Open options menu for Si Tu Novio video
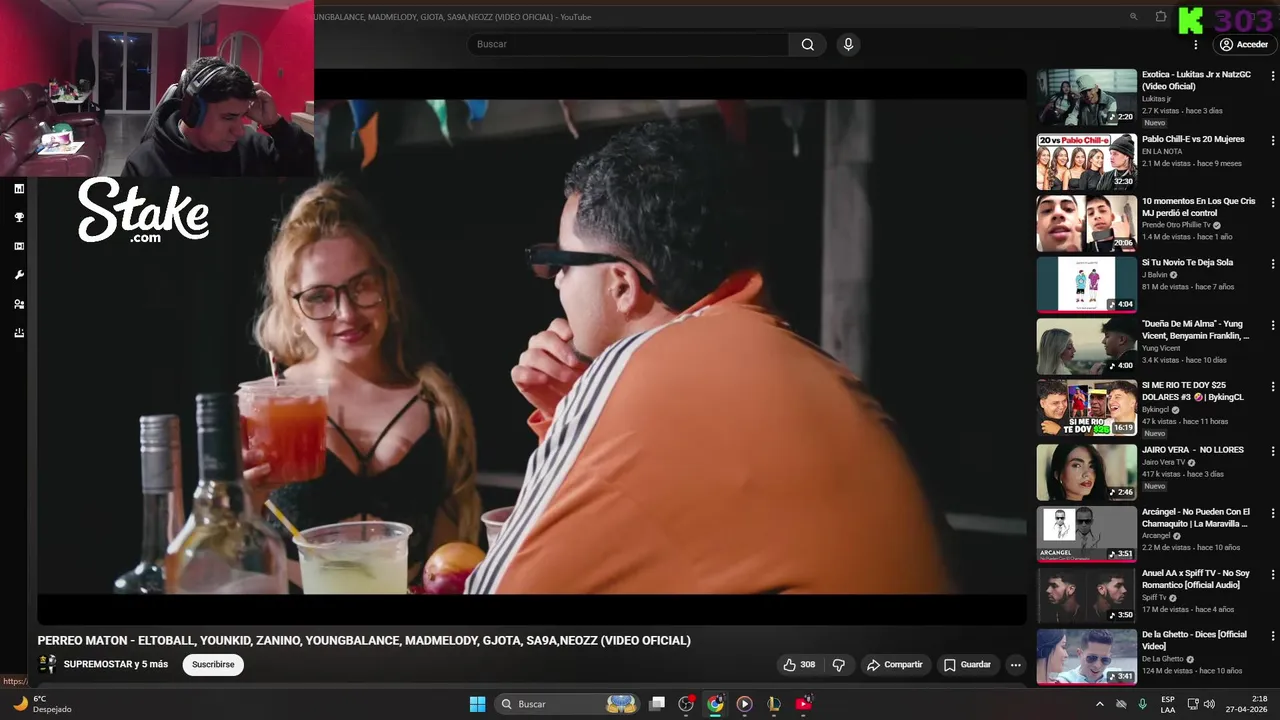This screenshot has height=720, width=1280. tap(1273, 264)
